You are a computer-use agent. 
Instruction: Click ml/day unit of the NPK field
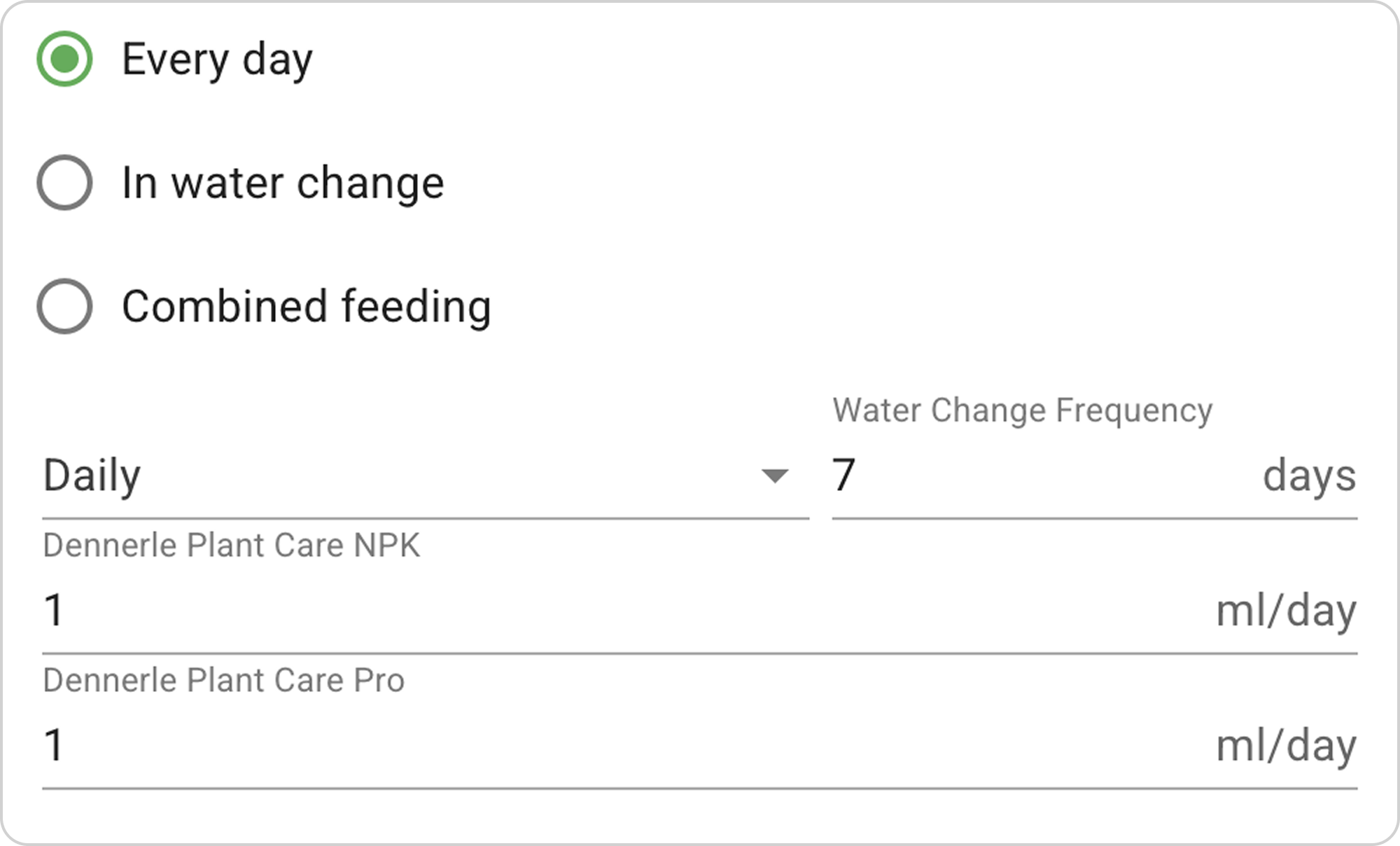1286,611
